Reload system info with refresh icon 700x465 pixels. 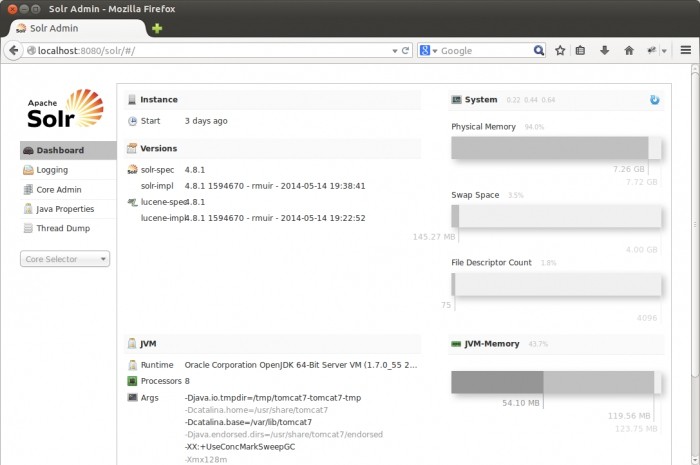tap(654, 100)
